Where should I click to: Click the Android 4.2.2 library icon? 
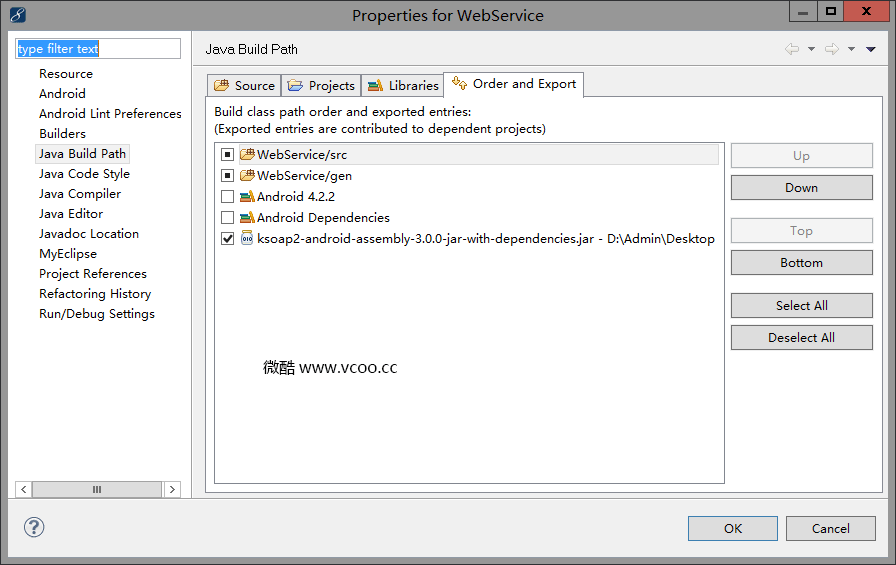(247, 197)
